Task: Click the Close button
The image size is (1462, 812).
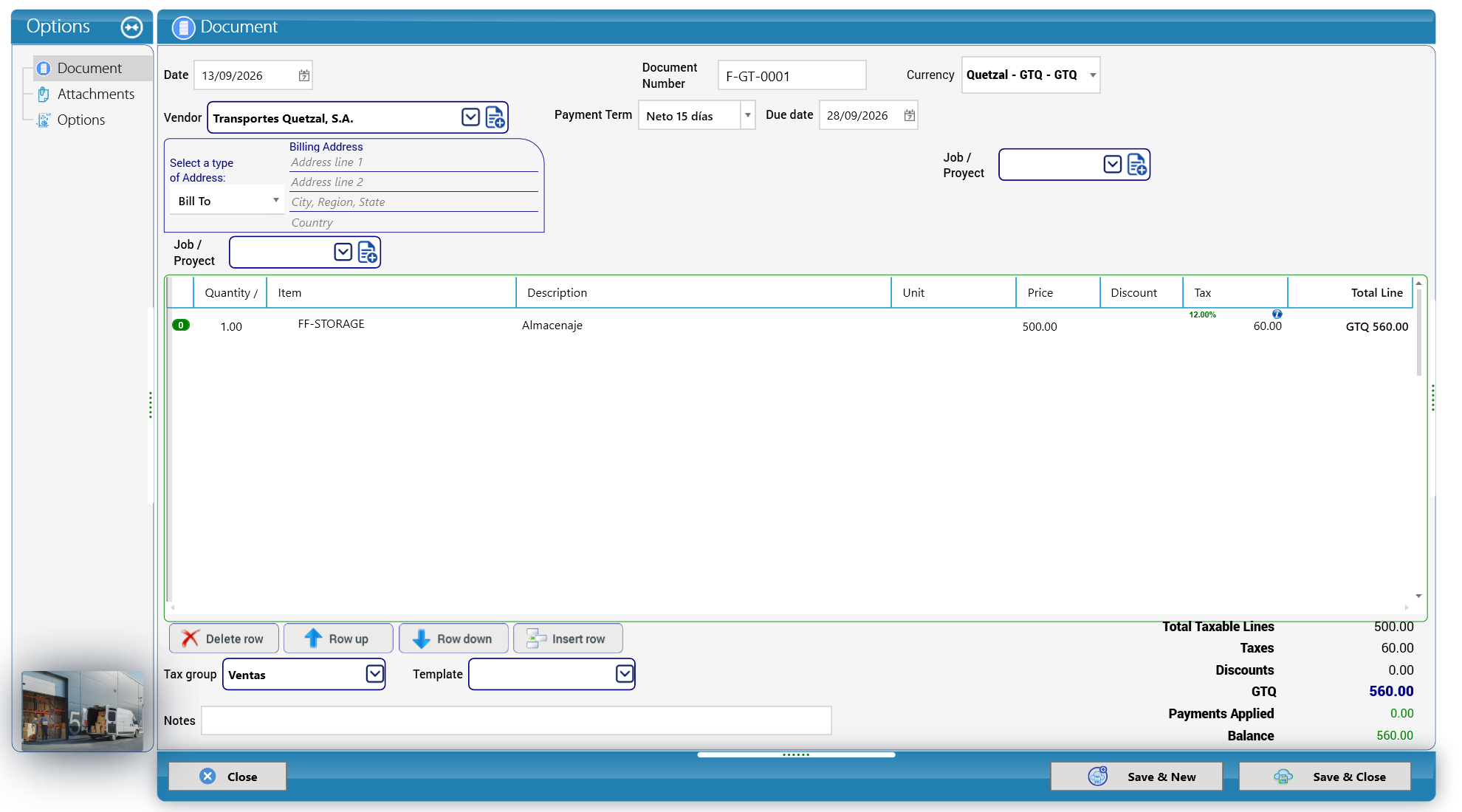Action: (x=227, y=777)
